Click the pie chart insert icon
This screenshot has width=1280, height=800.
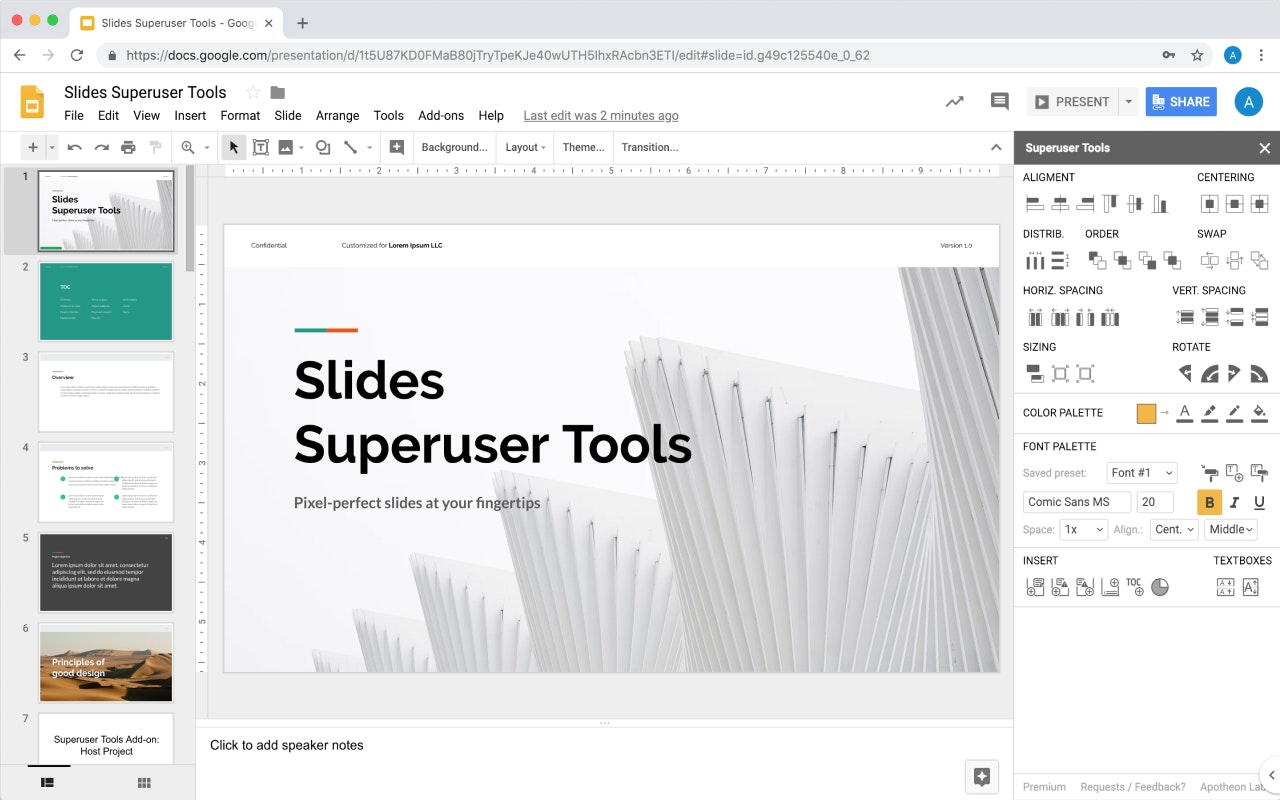coord(1160,585)
